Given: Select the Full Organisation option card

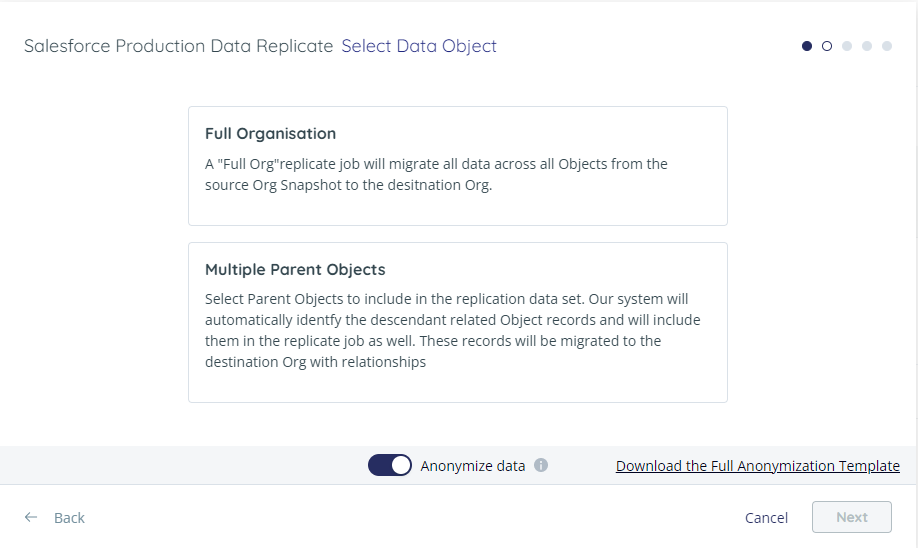Looking at the screenshot, I should (x=458, y=166).
